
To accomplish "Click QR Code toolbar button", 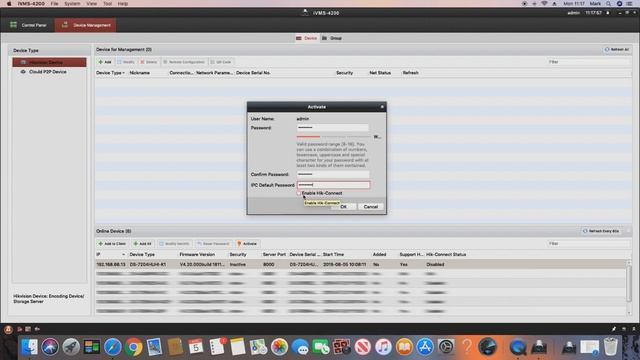I will (221, 62).
